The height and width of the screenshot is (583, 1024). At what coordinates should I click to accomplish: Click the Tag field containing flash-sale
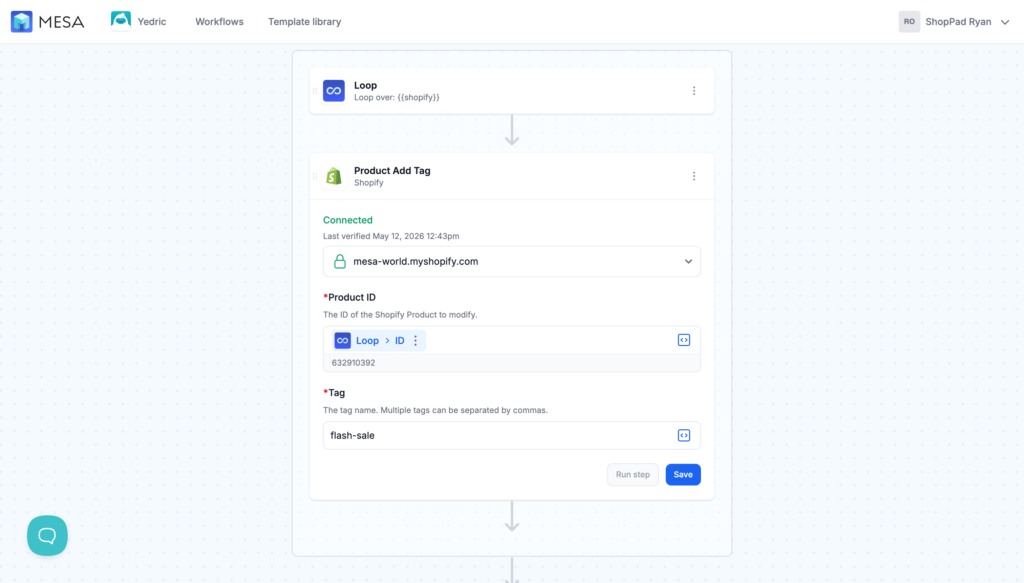click(511, 435)
